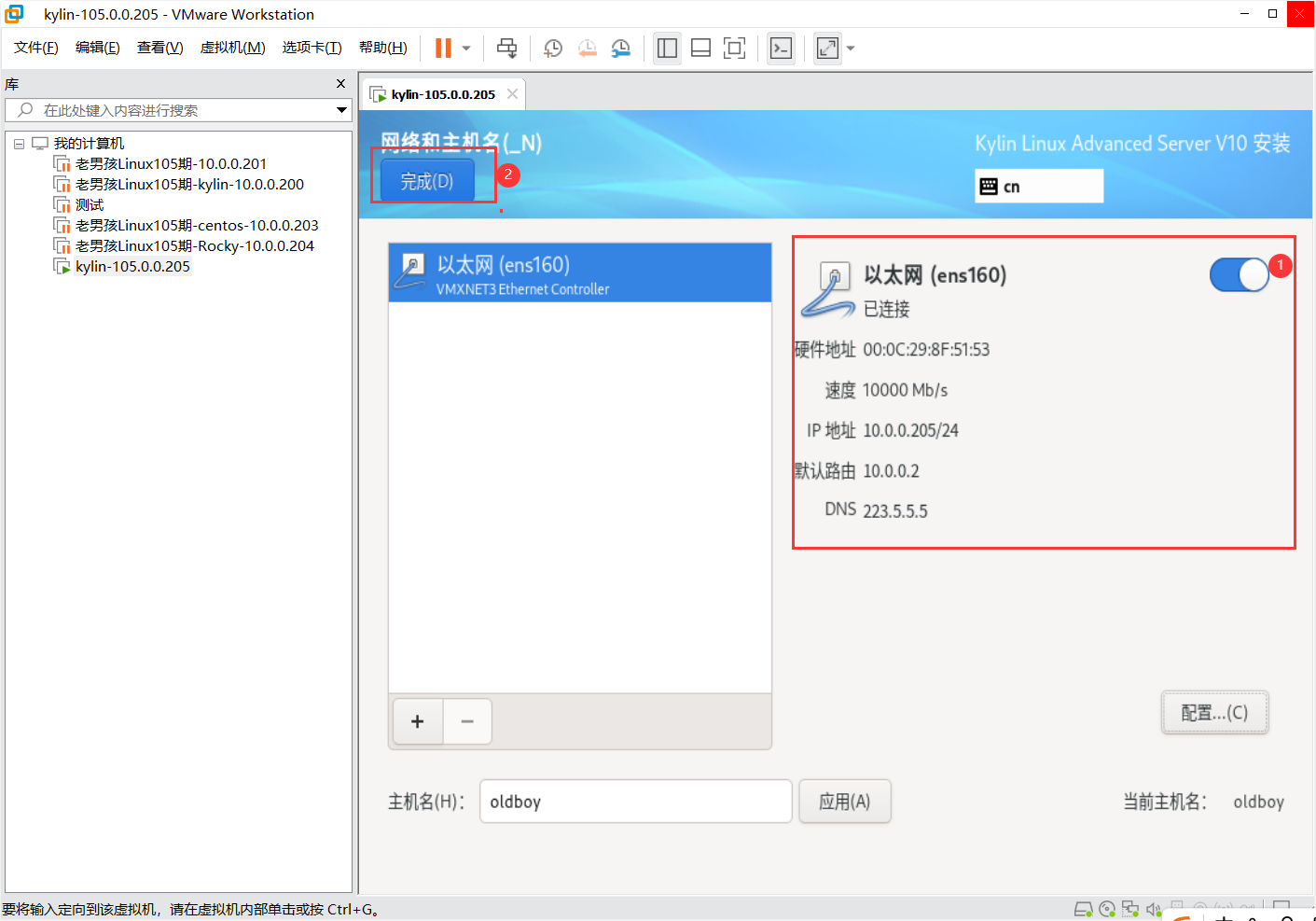Click the CD/DVD drive status icon

click(x=1107, y=909)
